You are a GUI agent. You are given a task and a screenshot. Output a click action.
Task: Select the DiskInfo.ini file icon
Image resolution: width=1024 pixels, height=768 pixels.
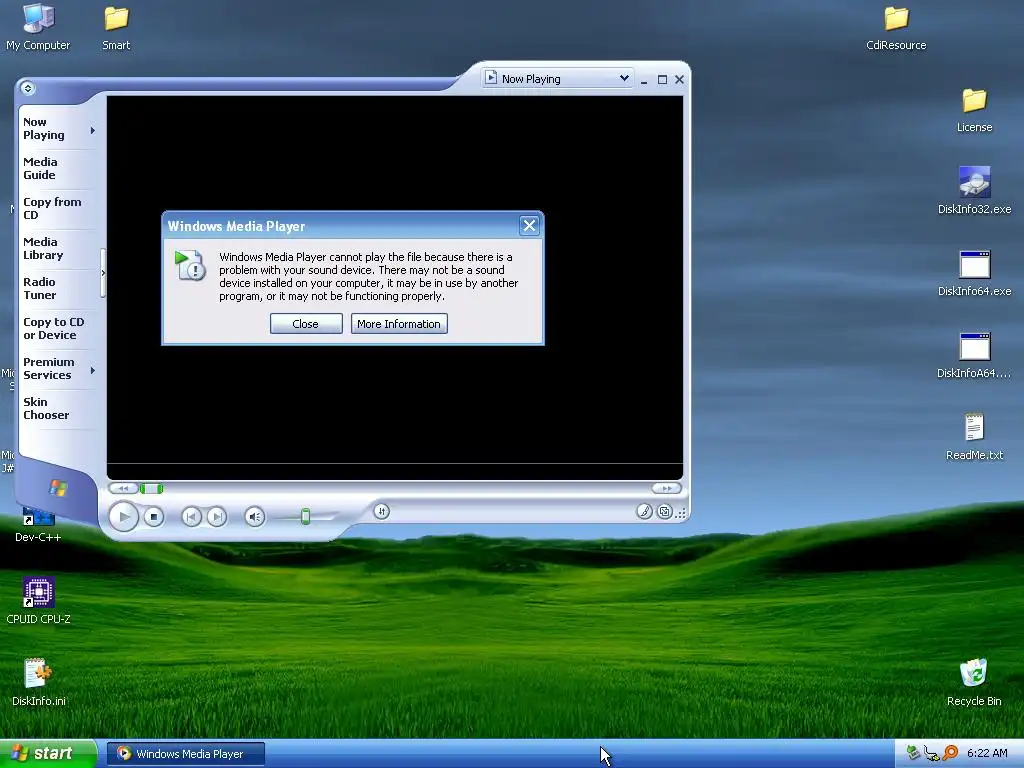click(38, 682)
